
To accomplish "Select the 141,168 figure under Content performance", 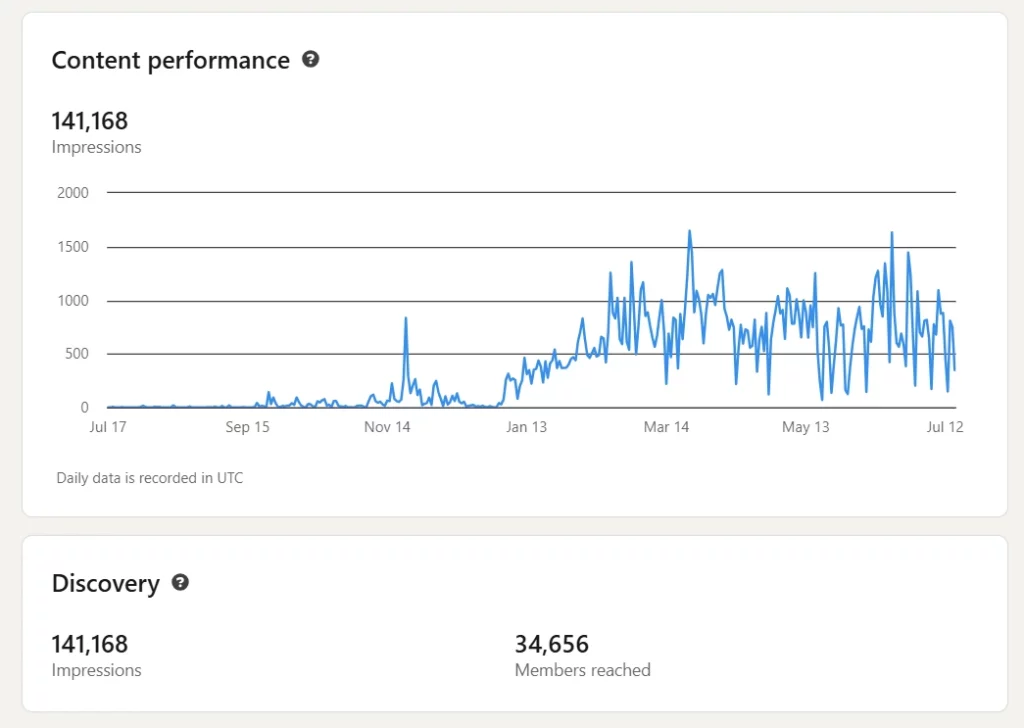I will (90, 121).
